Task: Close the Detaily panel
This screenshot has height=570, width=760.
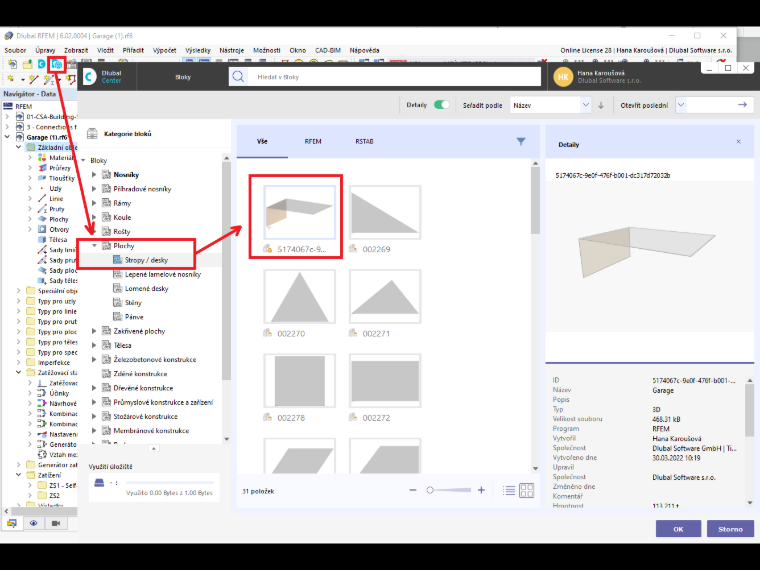Action: (738, 142)
